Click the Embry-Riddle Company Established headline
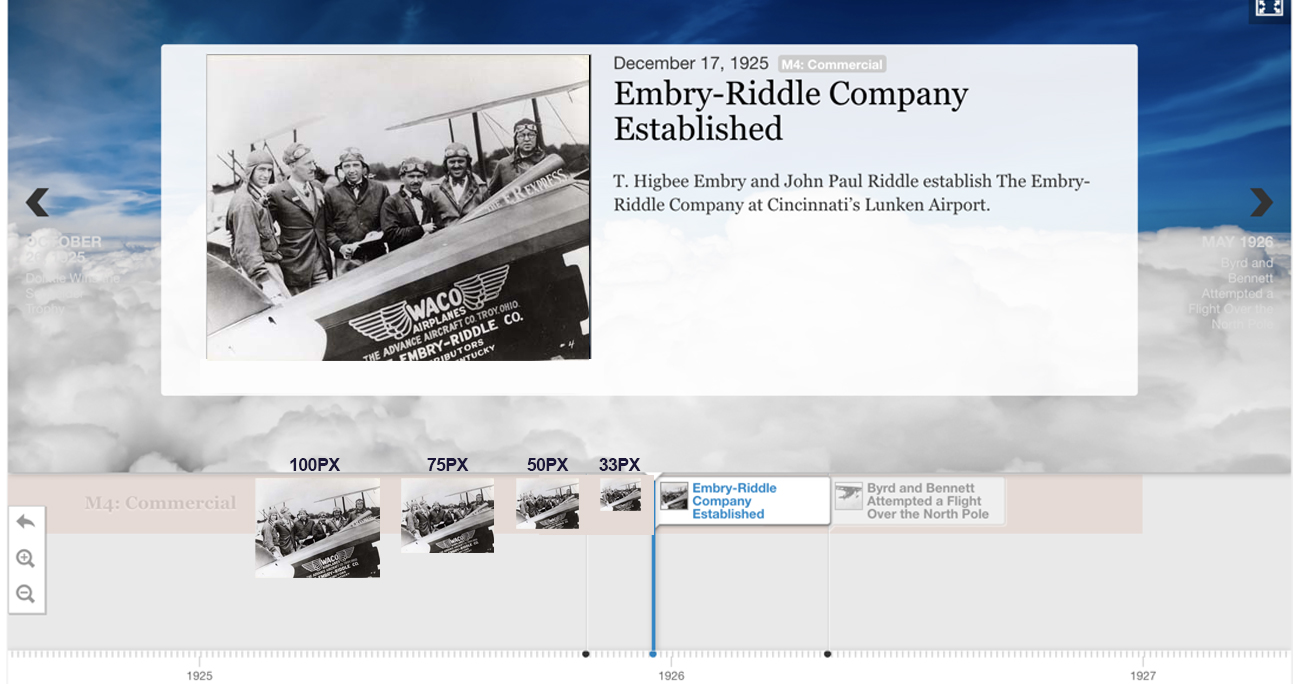1296x684 pixels. (x=790, y=111)
